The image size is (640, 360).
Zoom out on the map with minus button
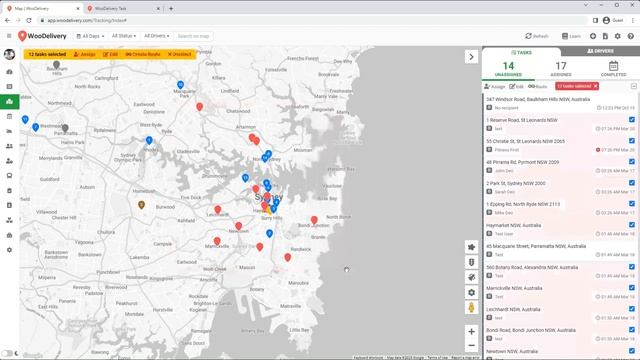(x=471, y=346)
